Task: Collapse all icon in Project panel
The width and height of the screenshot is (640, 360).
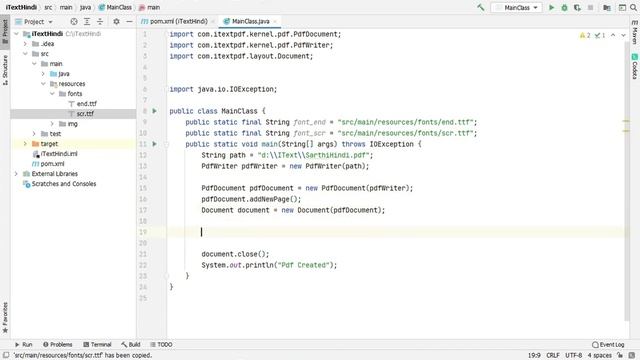Action: pos(100,21)
